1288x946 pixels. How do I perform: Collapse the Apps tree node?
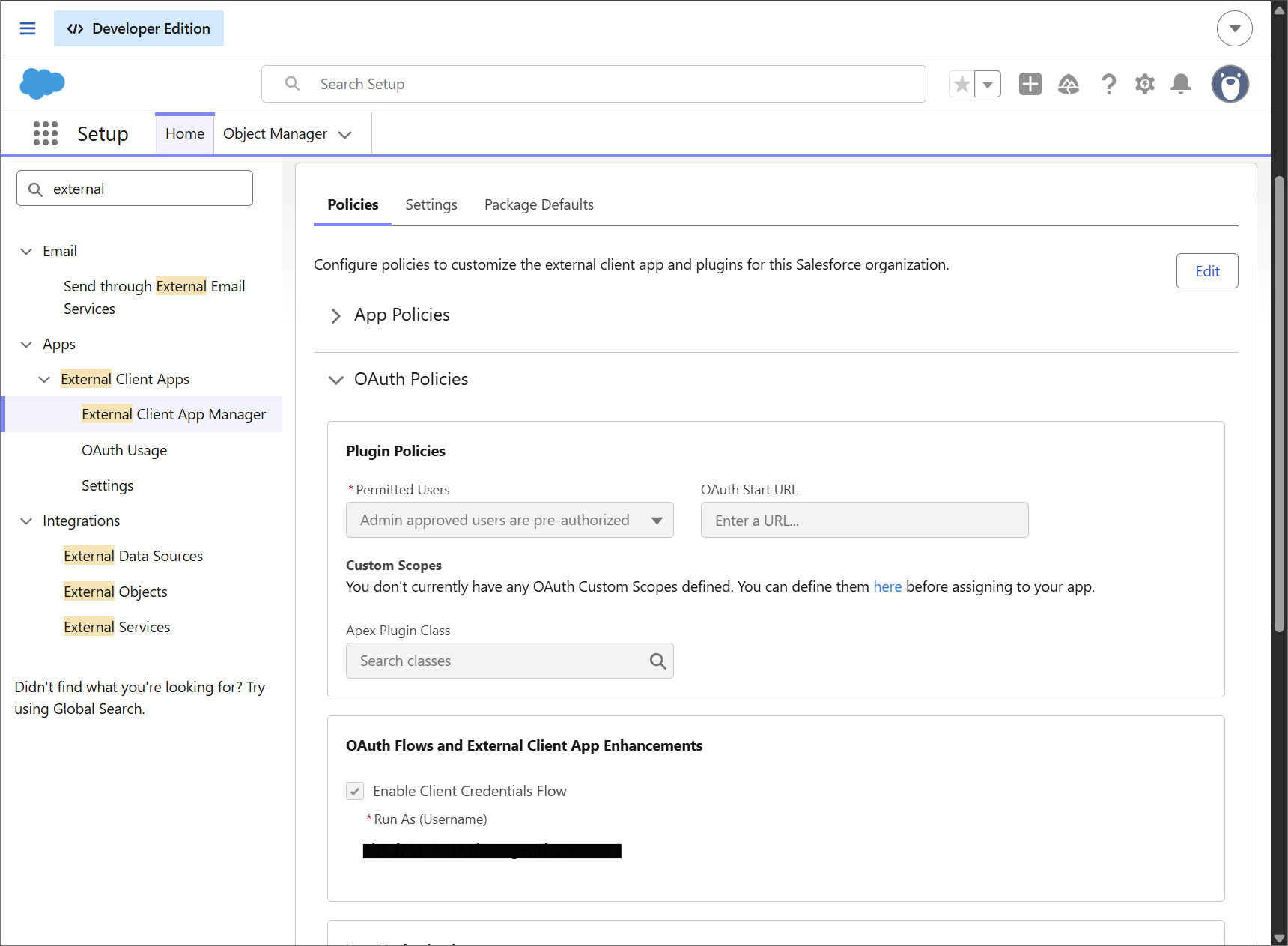tap(26, 345)
